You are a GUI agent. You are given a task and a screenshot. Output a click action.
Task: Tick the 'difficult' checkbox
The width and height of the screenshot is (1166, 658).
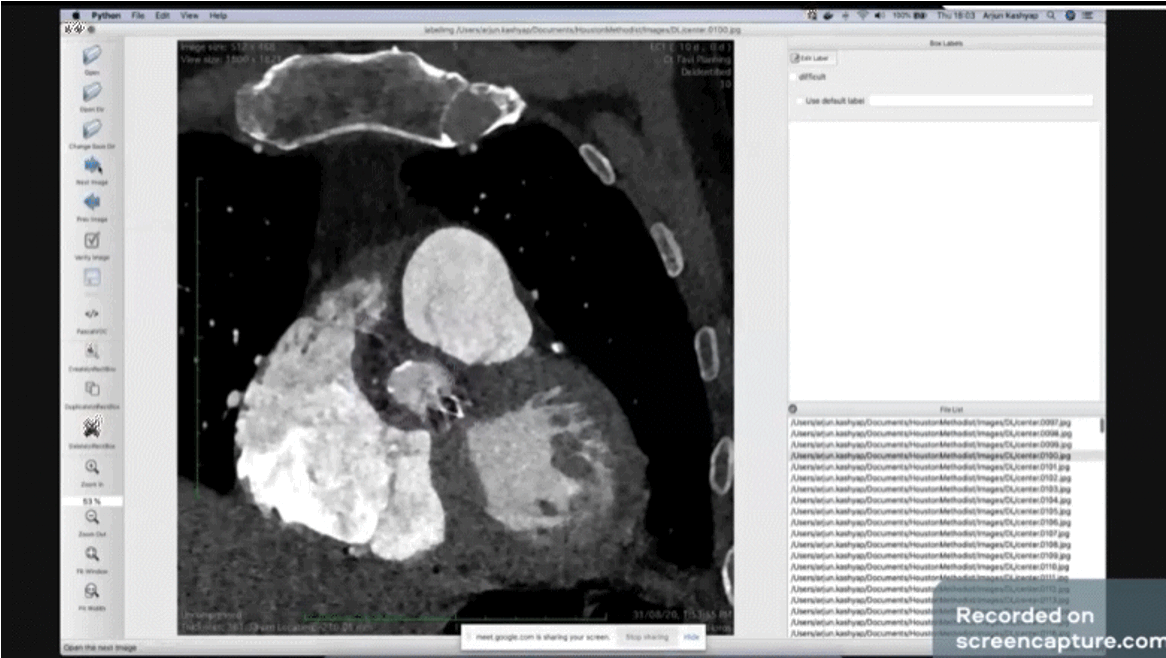tap(794, 77)
